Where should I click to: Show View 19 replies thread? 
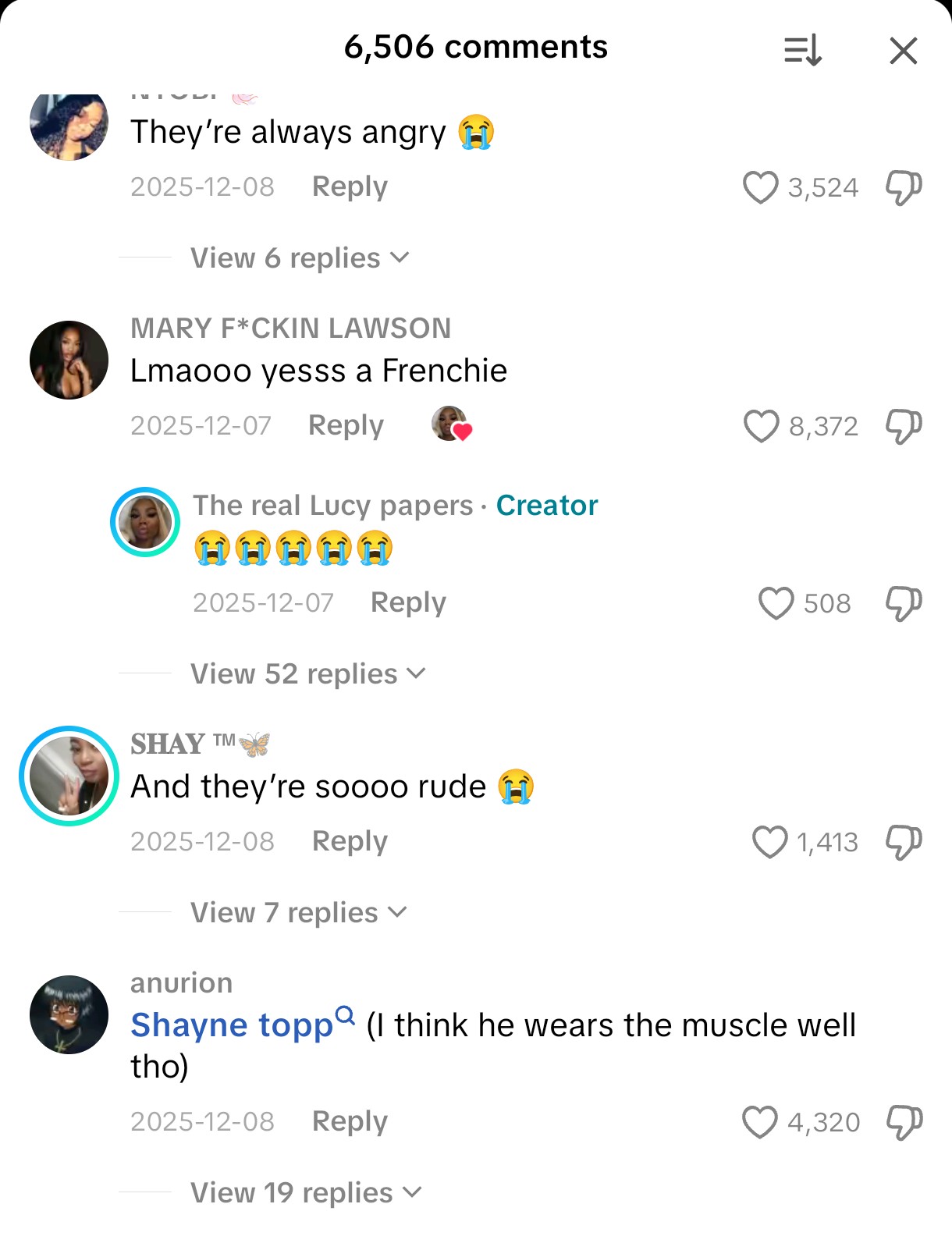point(306,1193)
